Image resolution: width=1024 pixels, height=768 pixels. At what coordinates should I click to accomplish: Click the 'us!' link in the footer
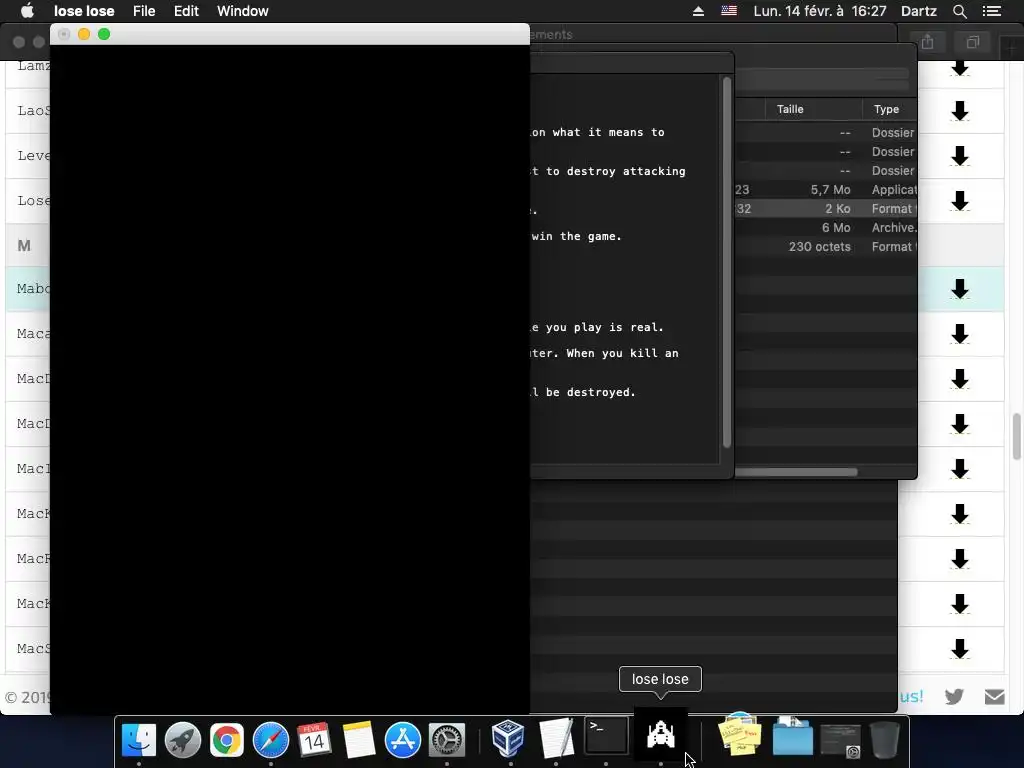click(911, 696)
